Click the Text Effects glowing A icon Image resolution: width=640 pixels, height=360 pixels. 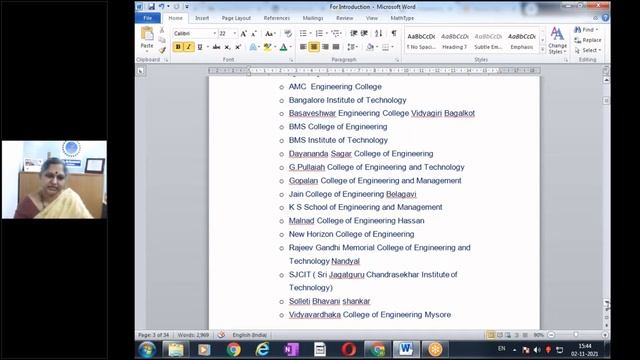pos(253,47)
